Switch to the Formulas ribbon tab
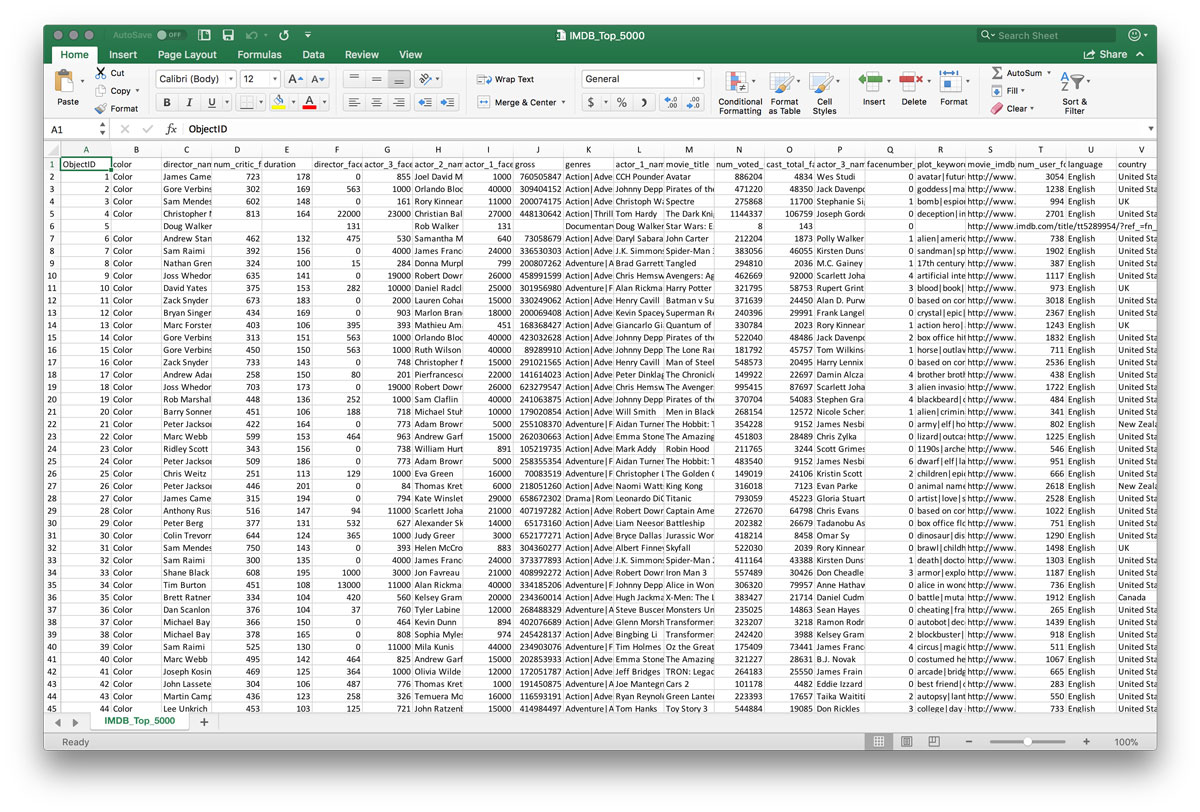The width and height of the screenshot is (1200, 812). 259,55
